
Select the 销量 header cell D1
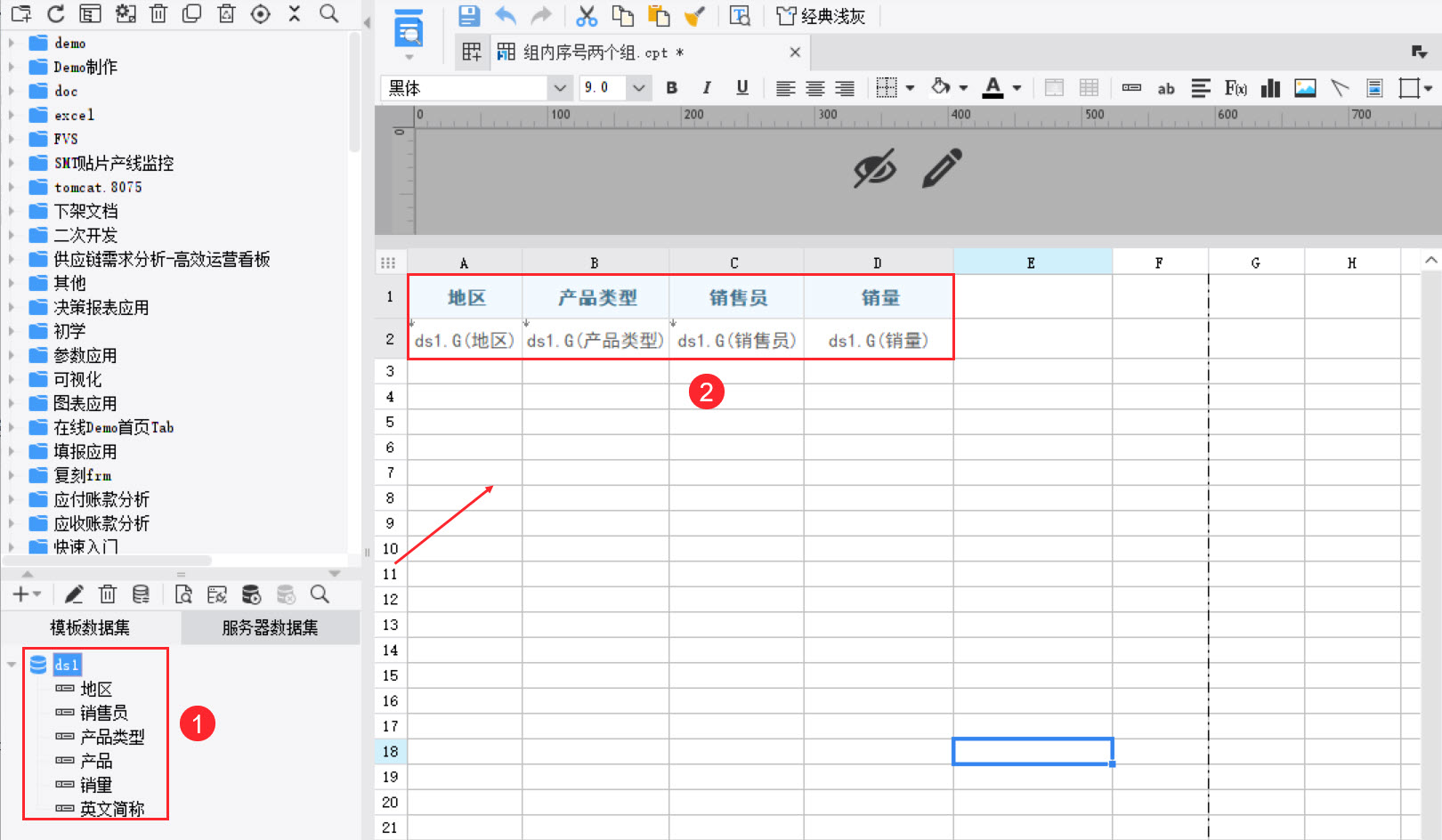[x=879, y=297]
